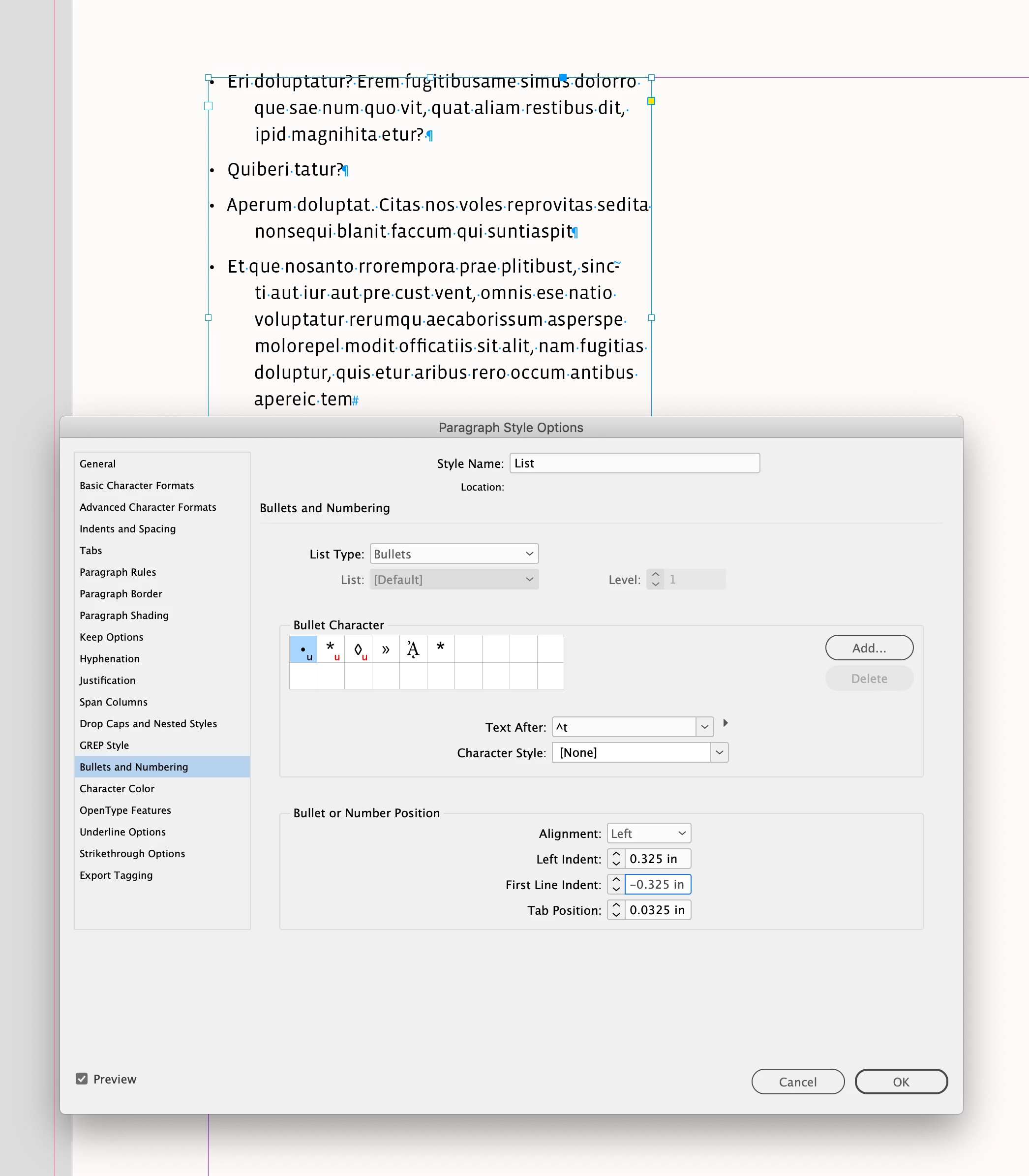Toggle the Preview checkbox
Screen dimensions: 1029x1176
(x=82, y=1079)
